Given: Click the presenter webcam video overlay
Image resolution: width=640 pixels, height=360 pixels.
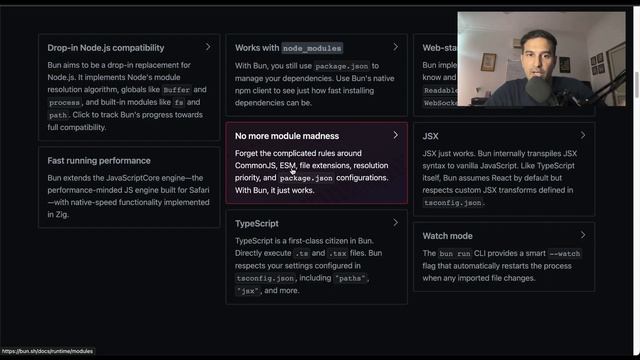Looking at the screenshot, I should 541,59.
